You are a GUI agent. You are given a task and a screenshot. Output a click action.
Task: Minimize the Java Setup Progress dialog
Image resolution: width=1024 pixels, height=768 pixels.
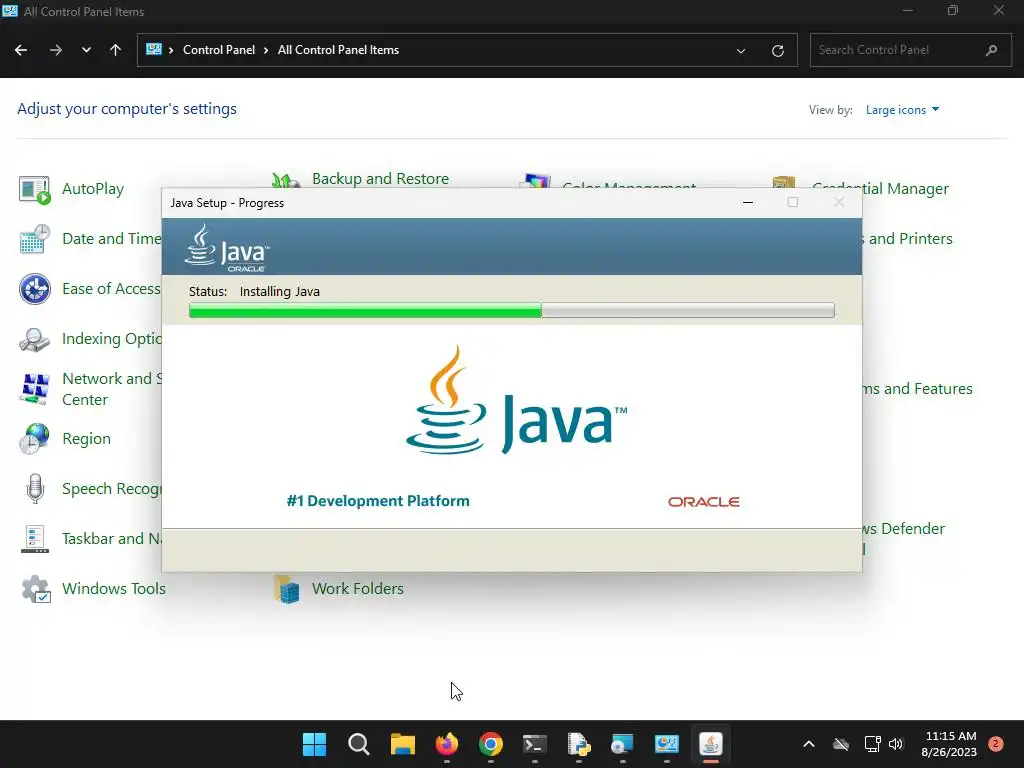tap(748, 202)
